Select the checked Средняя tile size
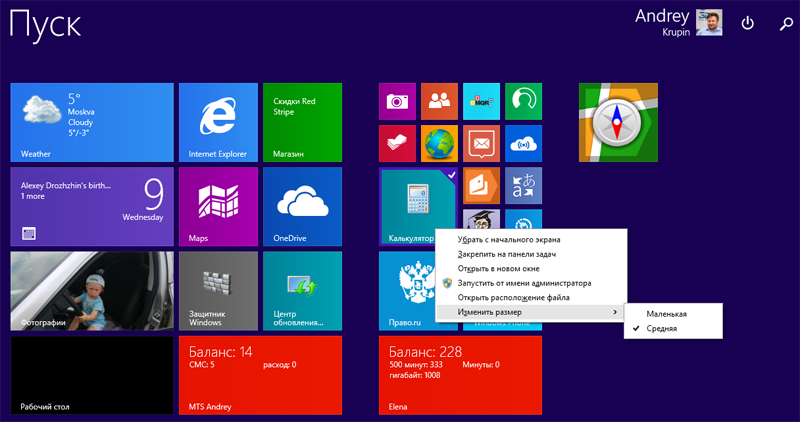The width and height of the screenshot is (800, 422). click(673, 329)
